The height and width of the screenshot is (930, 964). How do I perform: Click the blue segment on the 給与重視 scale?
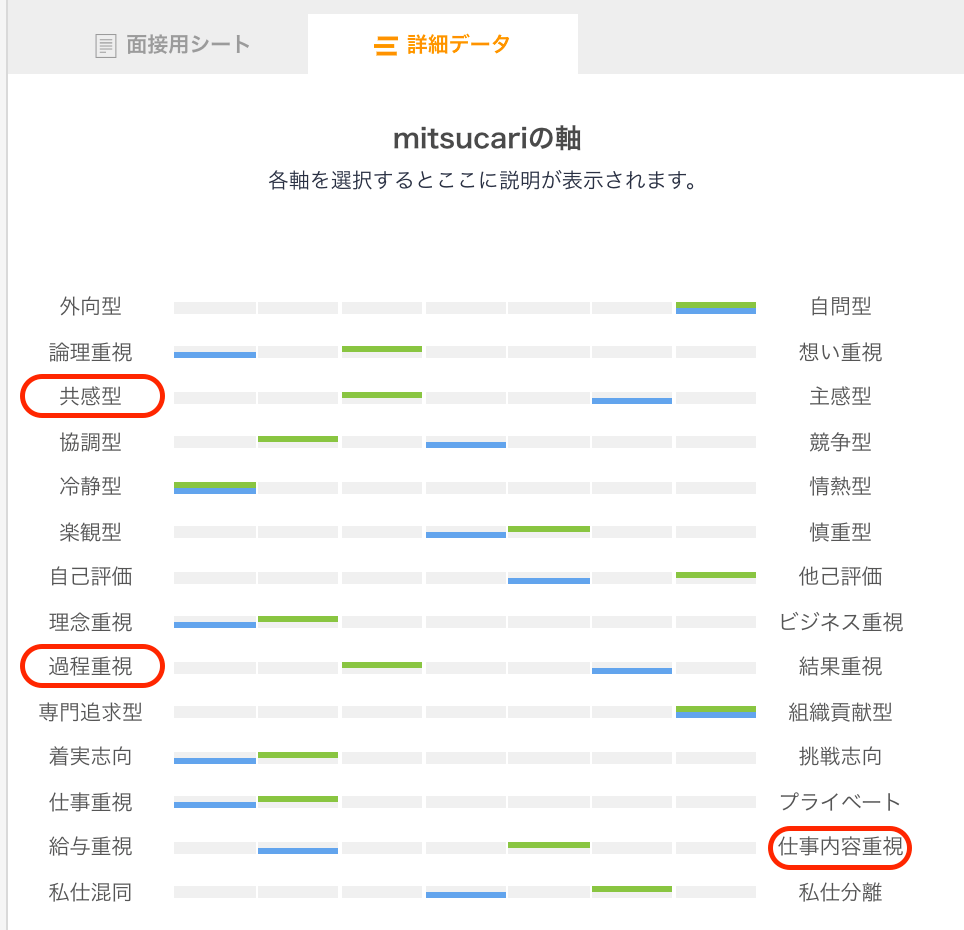(298, 849)
